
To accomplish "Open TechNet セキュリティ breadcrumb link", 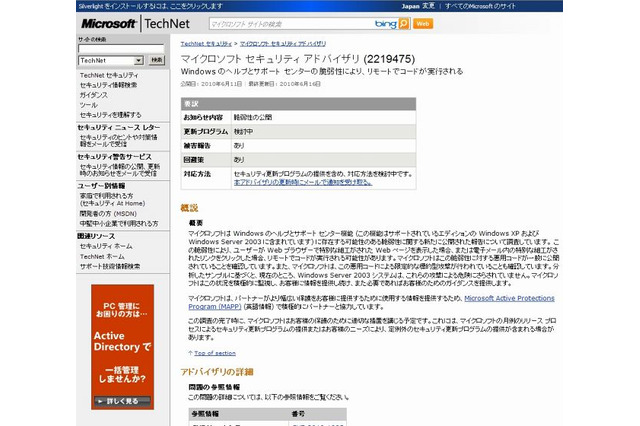I will pyautogui.click(x=206, y=44).
